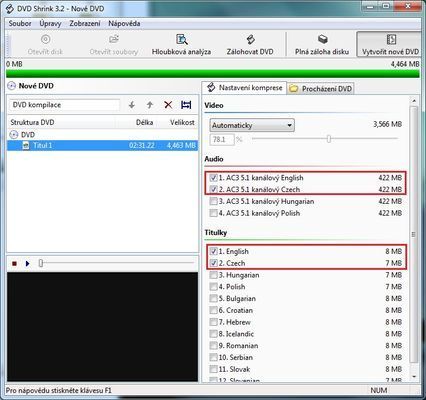This screenshot has width=426, height=400.
Task: Uncheck subtitle 2 Czech
Action: point(213,263)
